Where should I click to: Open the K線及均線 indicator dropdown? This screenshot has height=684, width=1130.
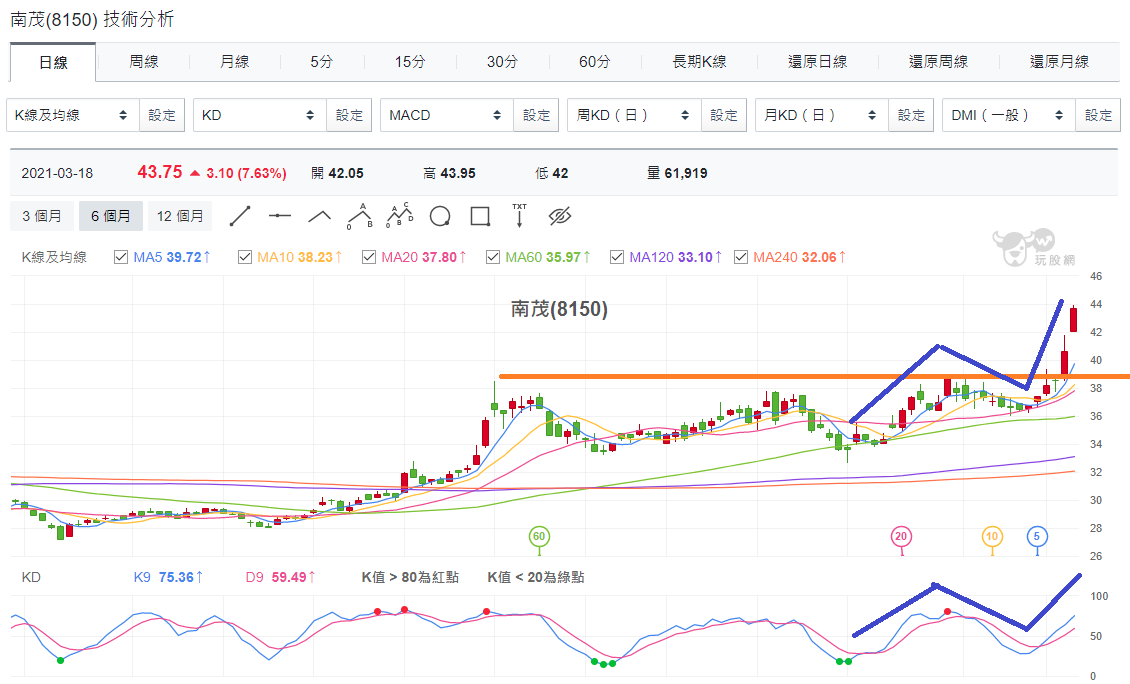click(x=73, y=115)
